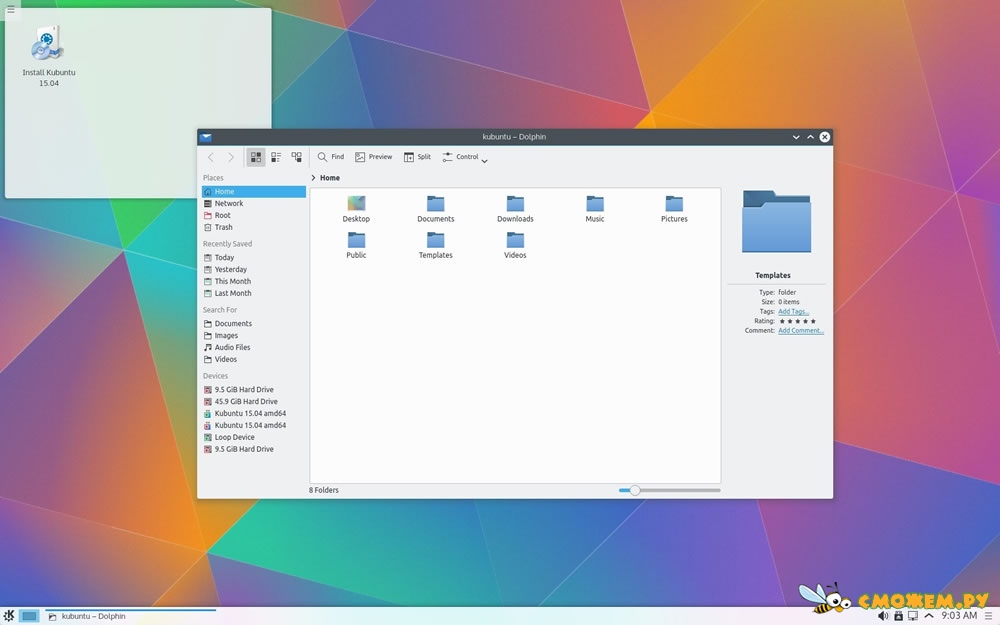This screenshot has width=1000, height=625.
Task: Select Network in Places panel
Action: coord(228,203)
